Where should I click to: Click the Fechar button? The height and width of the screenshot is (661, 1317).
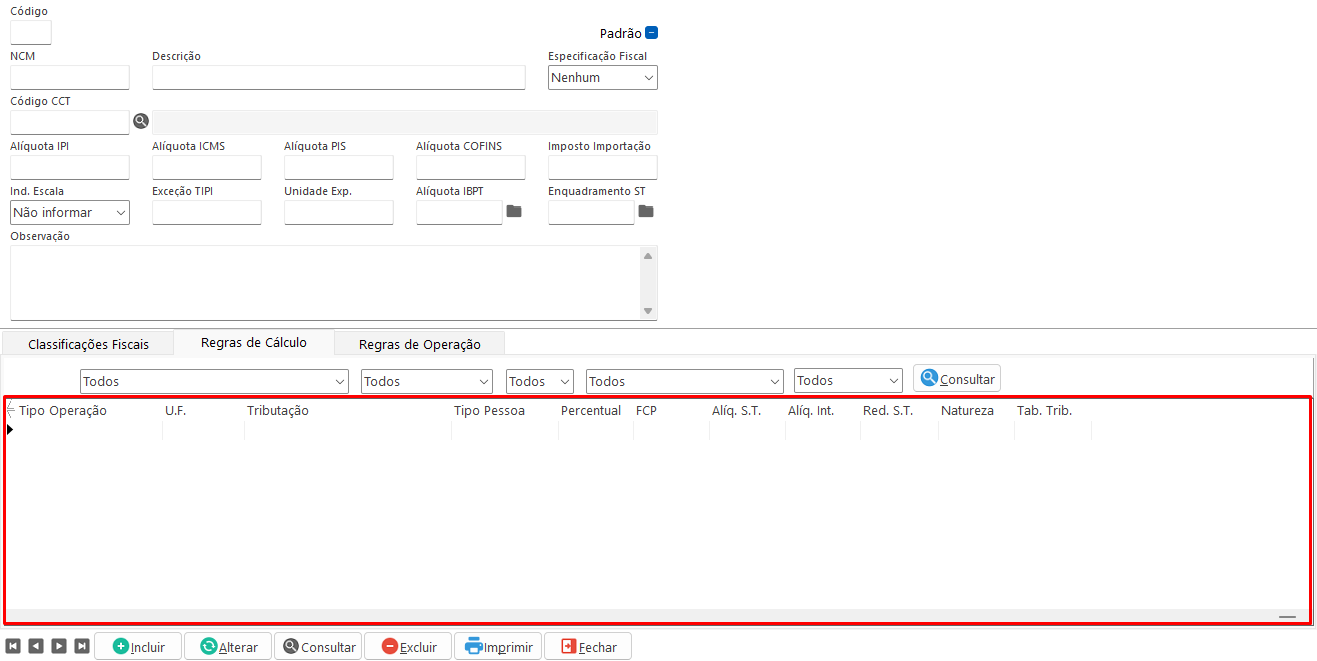coord(588,646)
